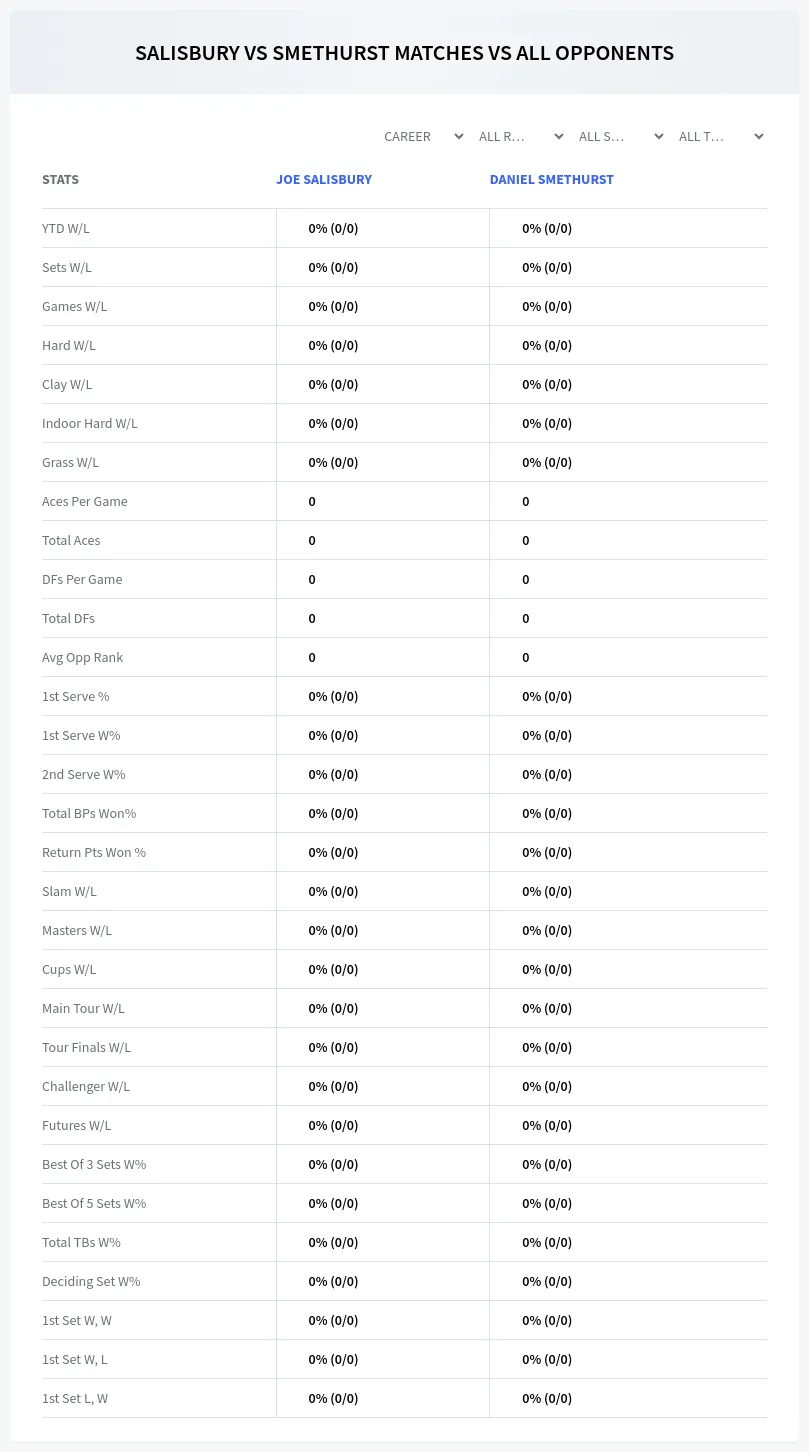Open the ALL S… filter dropdown
The image size is (809, 1452).
coord(620,137)
